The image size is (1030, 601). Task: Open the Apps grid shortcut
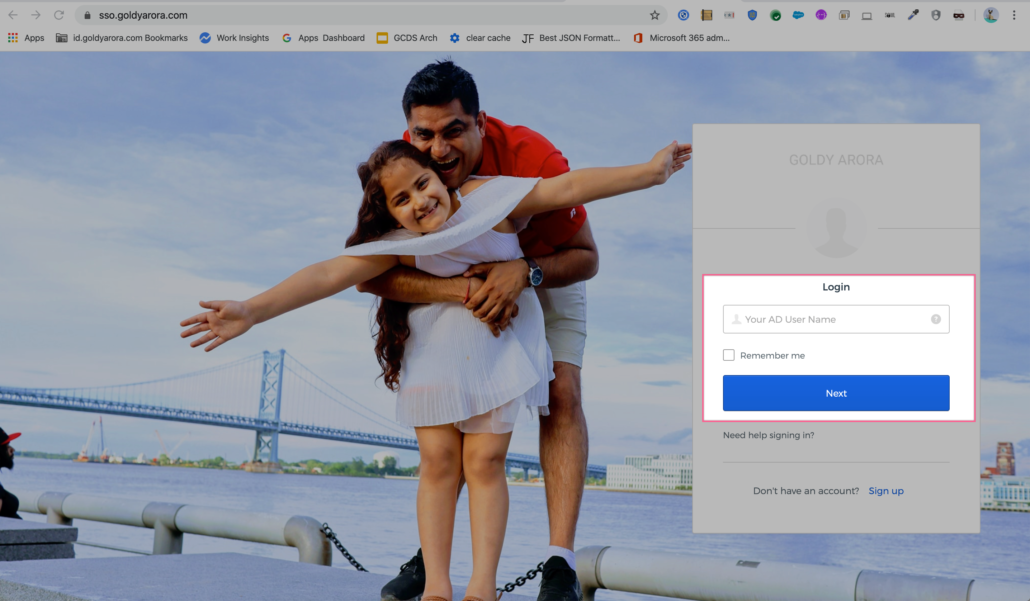pyautogui.click(x=26, y=38)
